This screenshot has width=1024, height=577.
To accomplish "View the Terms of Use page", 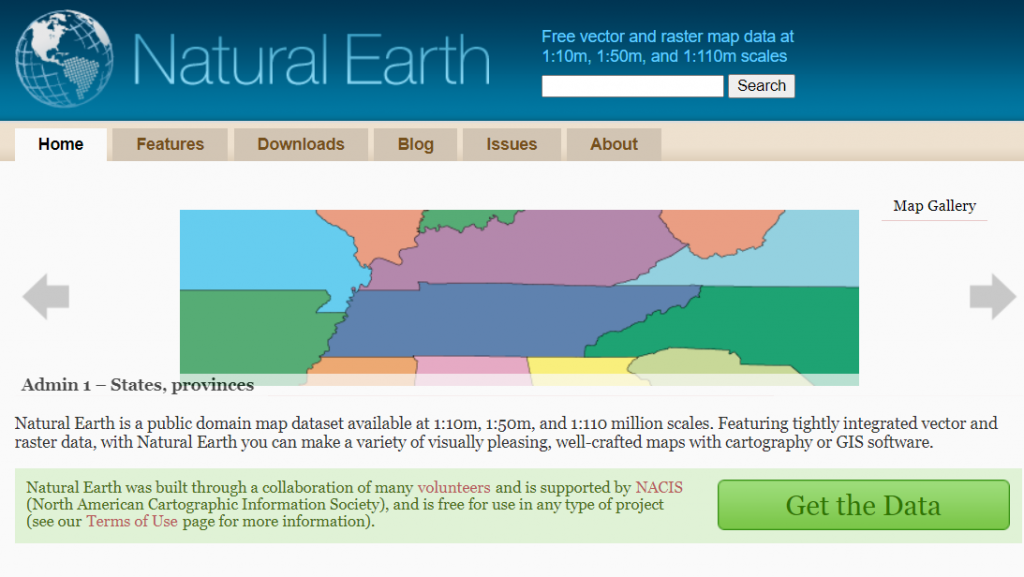I will (x=131, y=521).
